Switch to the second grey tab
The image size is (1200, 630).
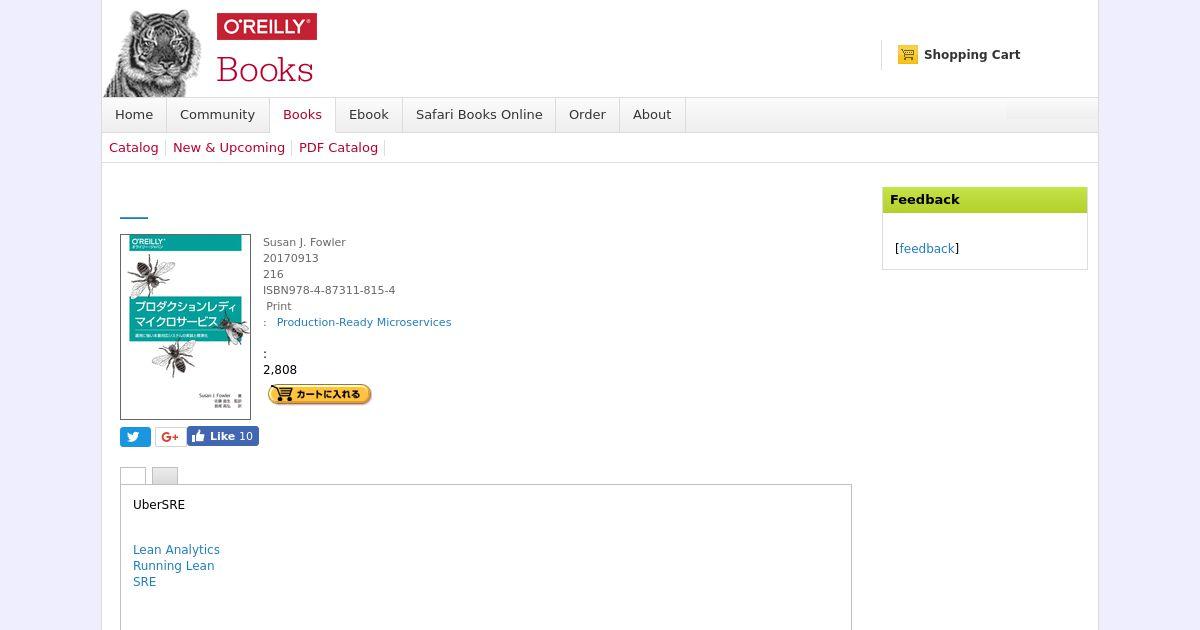(165, 476)
